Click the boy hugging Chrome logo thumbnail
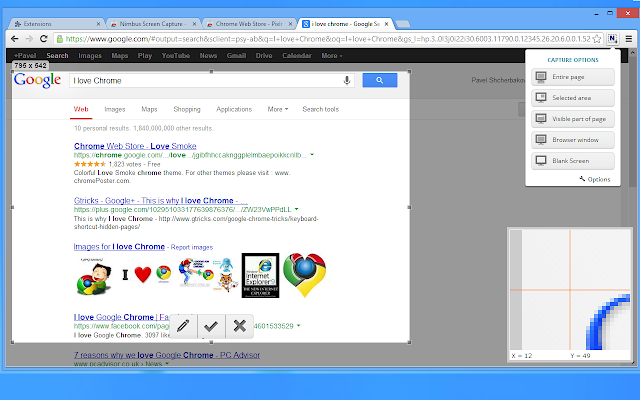640x400 pixels. (94, 278)
